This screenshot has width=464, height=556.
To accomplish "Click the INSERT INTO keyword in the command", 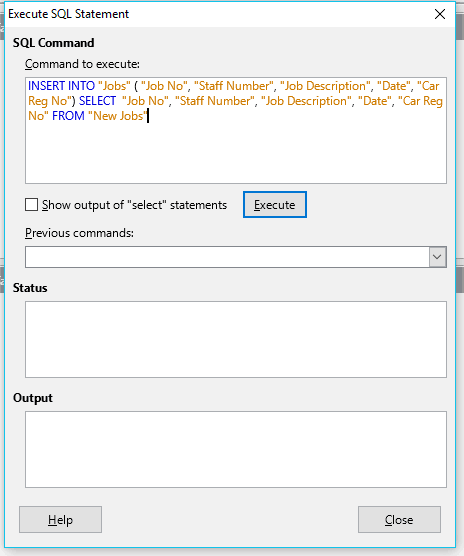I will click(61, 86).
